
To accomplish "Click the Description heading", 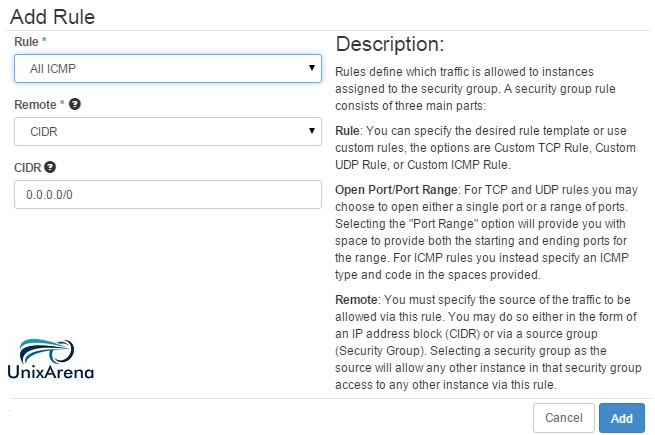I will [390, 44].
